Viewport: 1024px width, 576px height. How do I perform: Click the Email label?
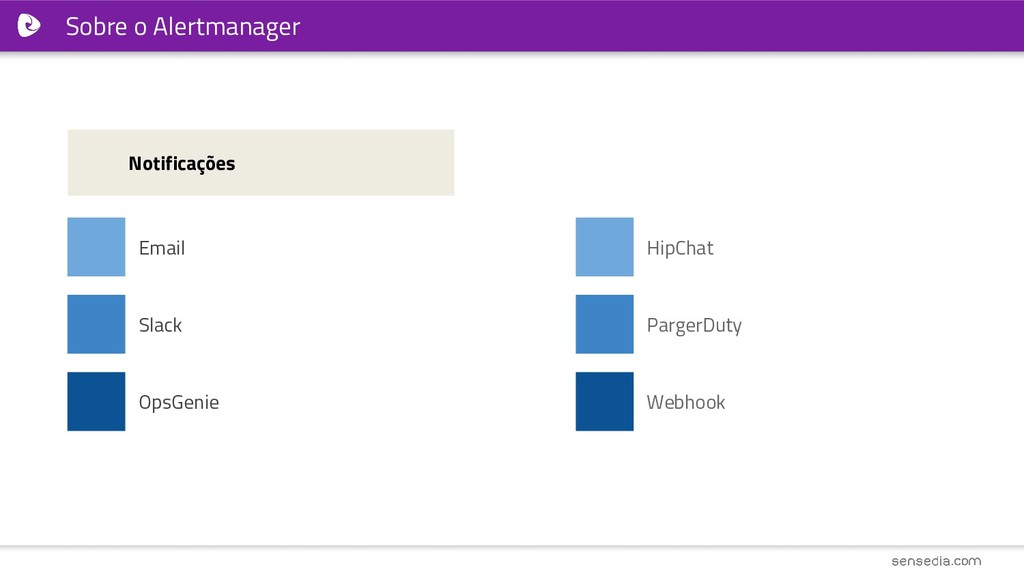coord(162,248)
